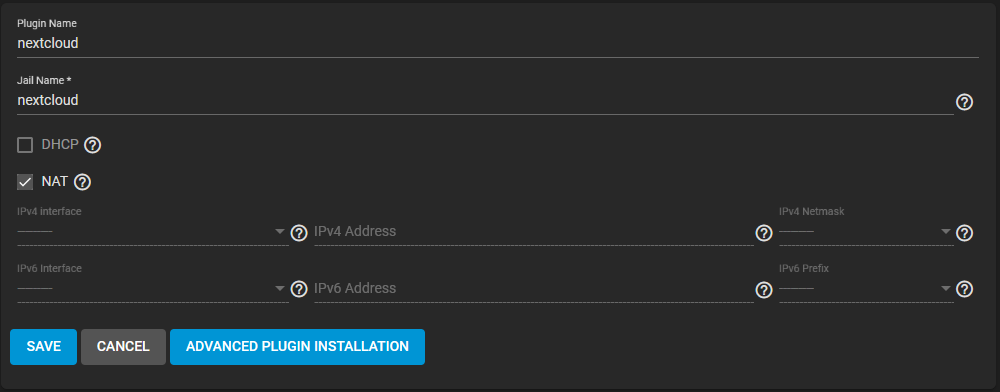Focus the IPv4 Address input field
1000x392 pixels.
click(x=534, y=231)
